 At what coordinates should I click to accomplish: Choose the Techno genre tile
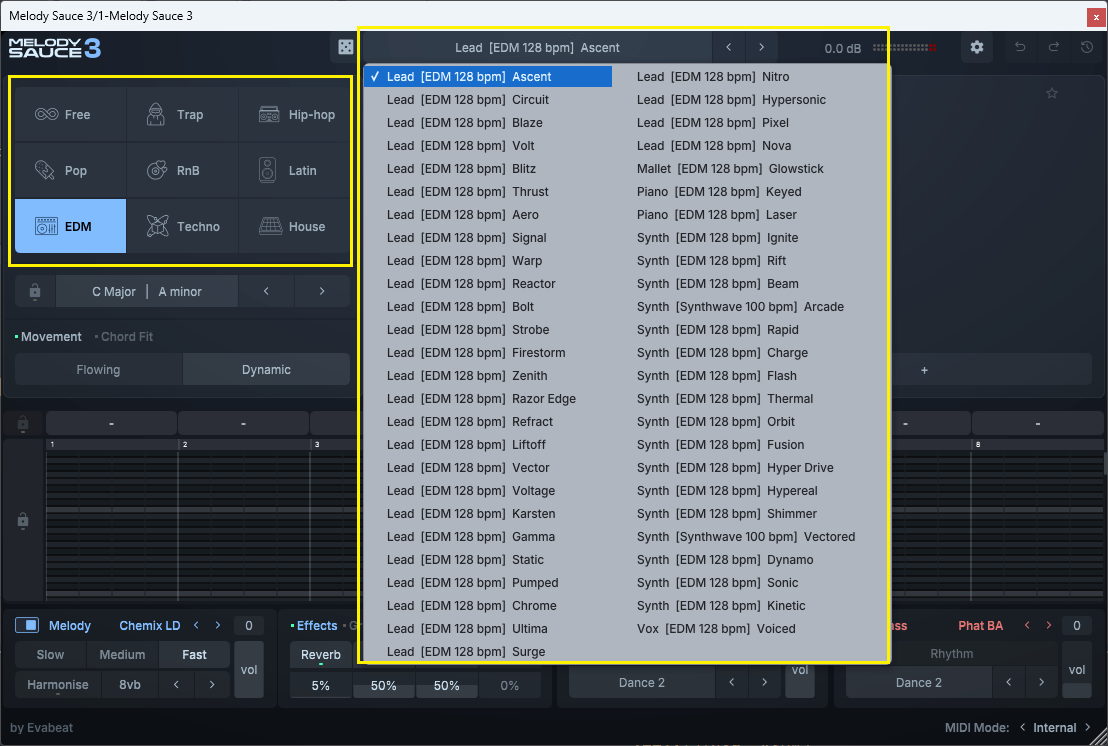coord(181,227)
